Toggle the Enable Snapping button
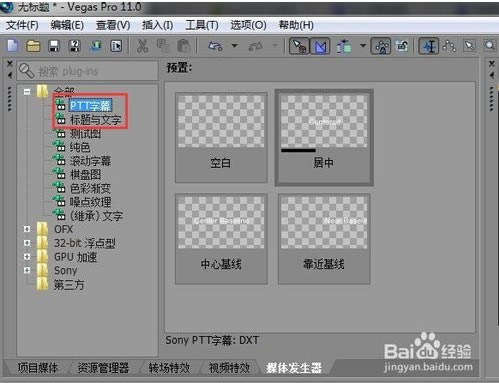Viewport: 499px width, 383px height. pyautogui.click(x=299, y=46)
